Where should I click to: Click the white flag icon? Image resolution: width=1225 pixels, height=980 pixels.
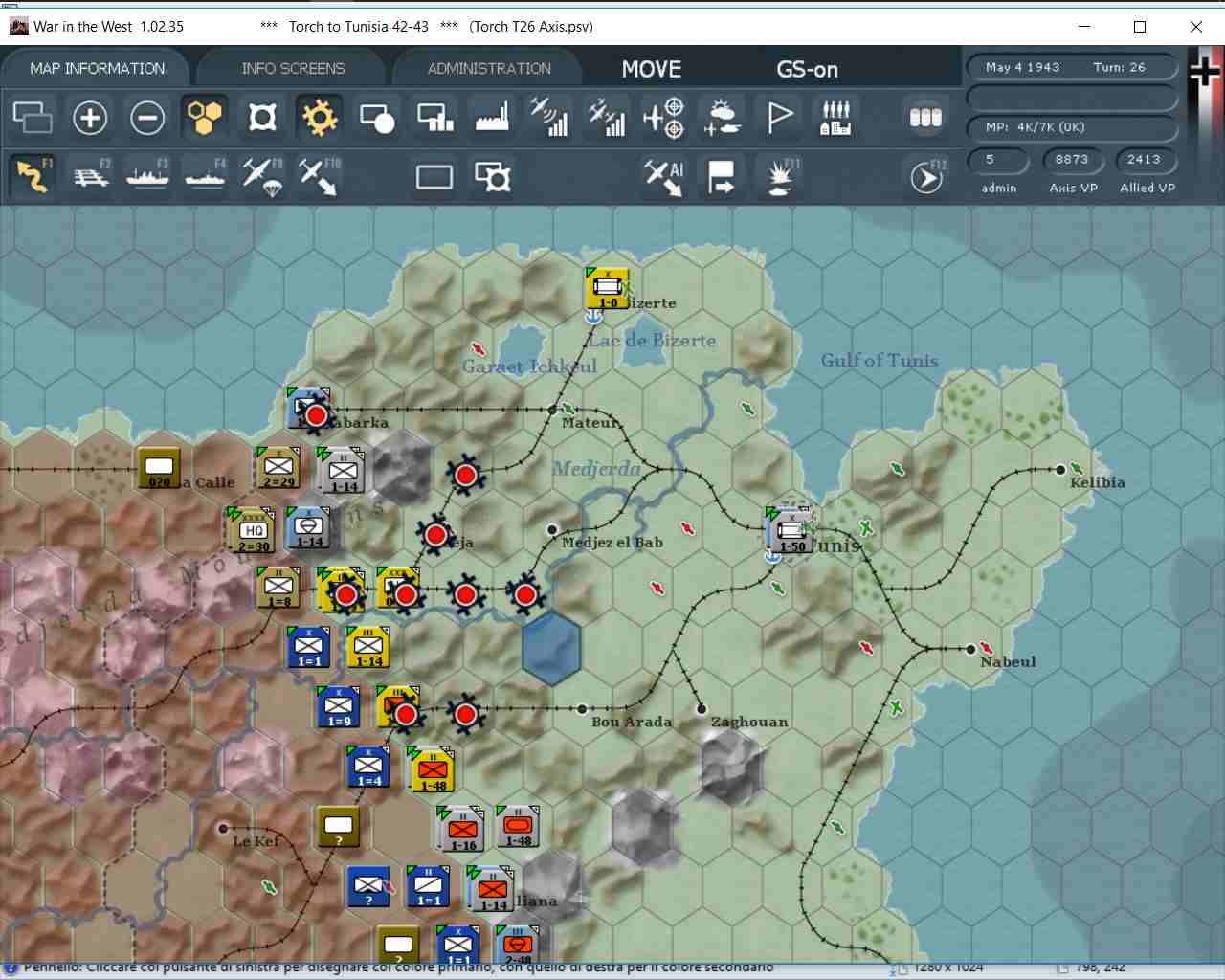pyautogui.click(x=780, y=118)
